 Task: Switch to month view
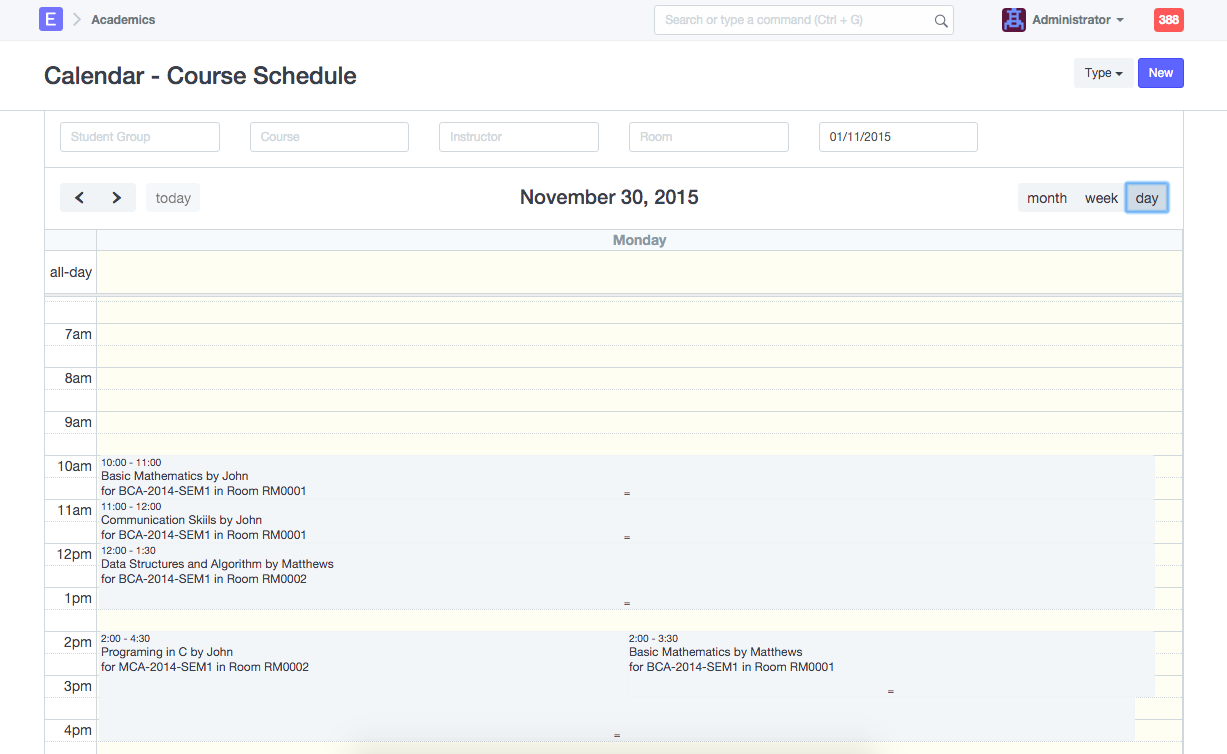coord(1046,198)
